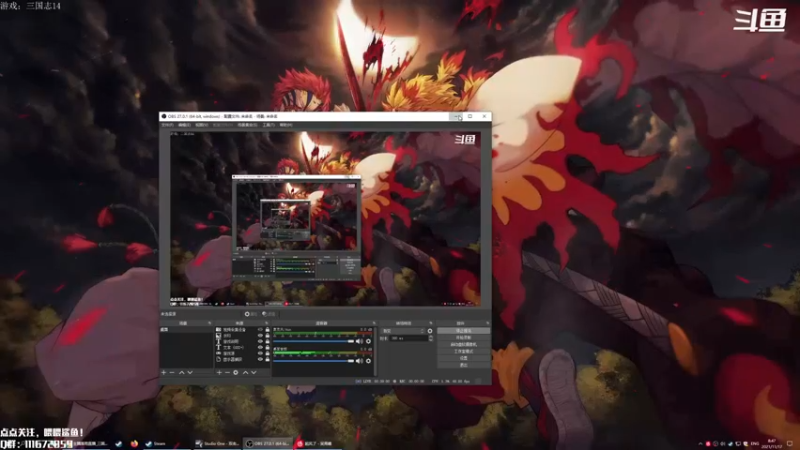Click the transition duration 300 ms field
This screenshot has width=800, height=450.
coord(409,338)
